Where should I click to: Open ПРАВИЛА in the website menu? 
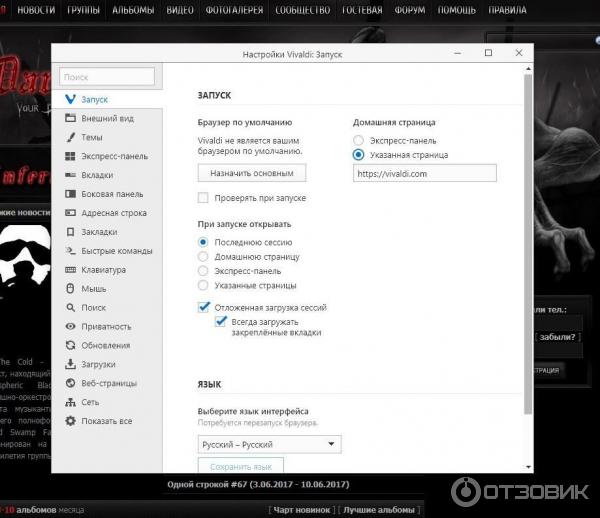coord(507,10)
